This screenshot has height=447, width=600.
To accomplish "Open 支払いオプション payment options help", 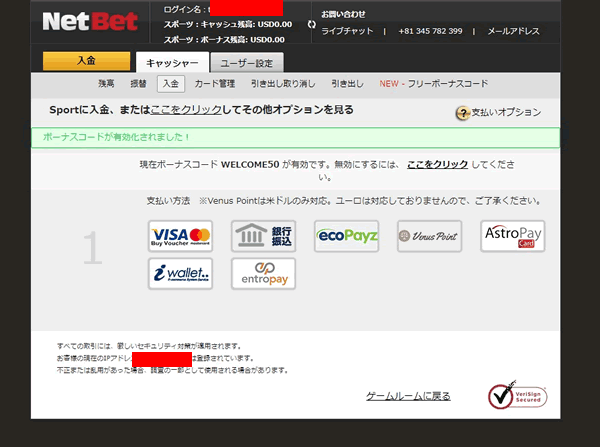I will coord(506,112).
